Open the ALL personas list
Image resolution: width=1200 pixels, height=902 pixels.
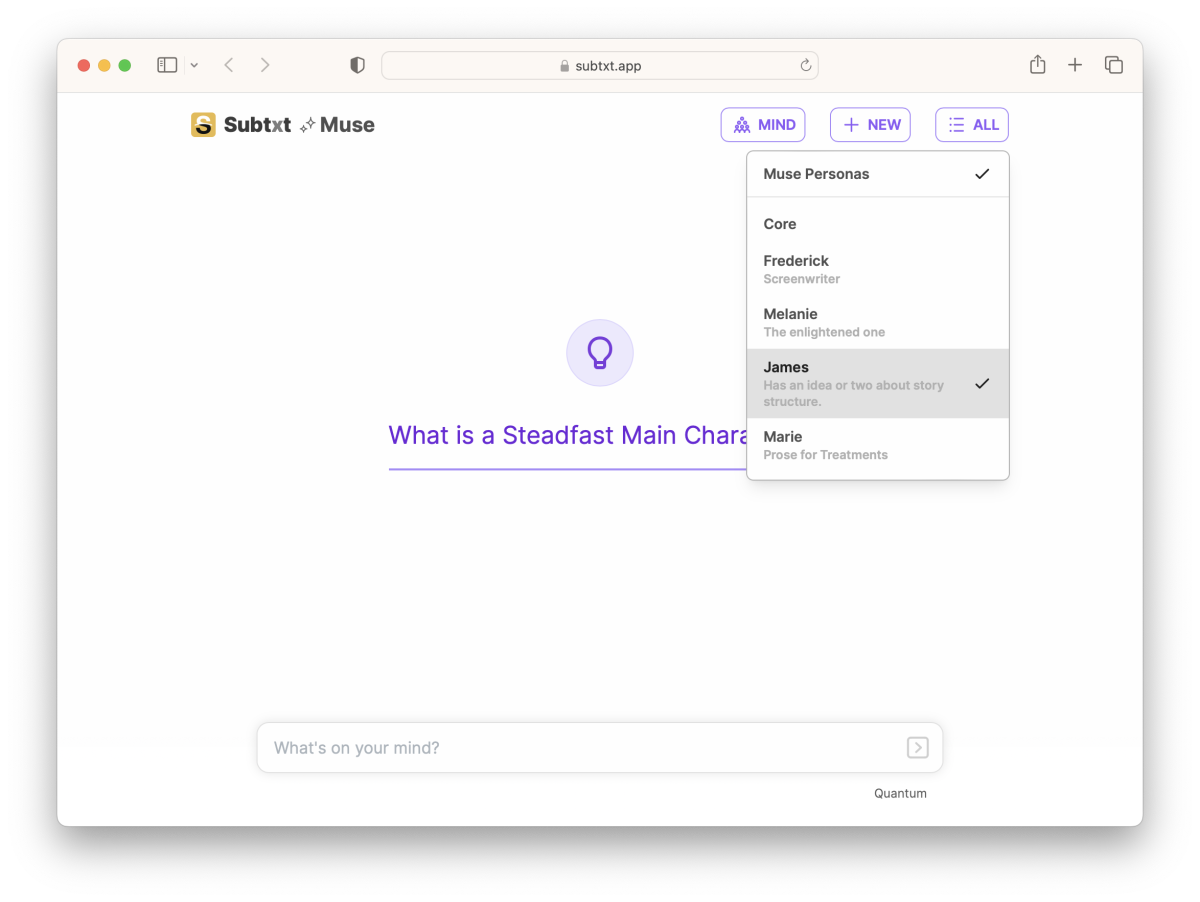(971, 124)
